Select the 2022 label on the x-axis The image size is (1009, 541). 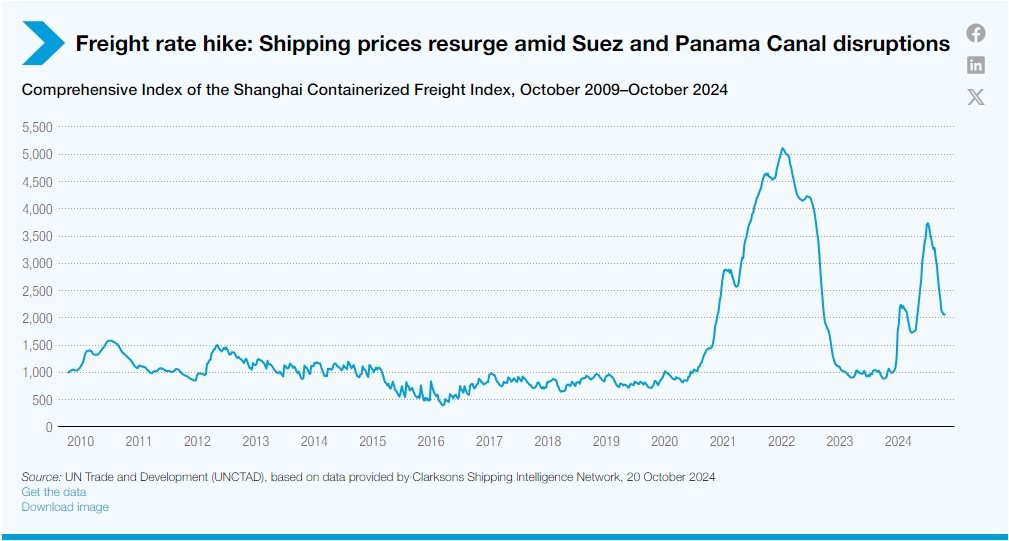point(781,441)
